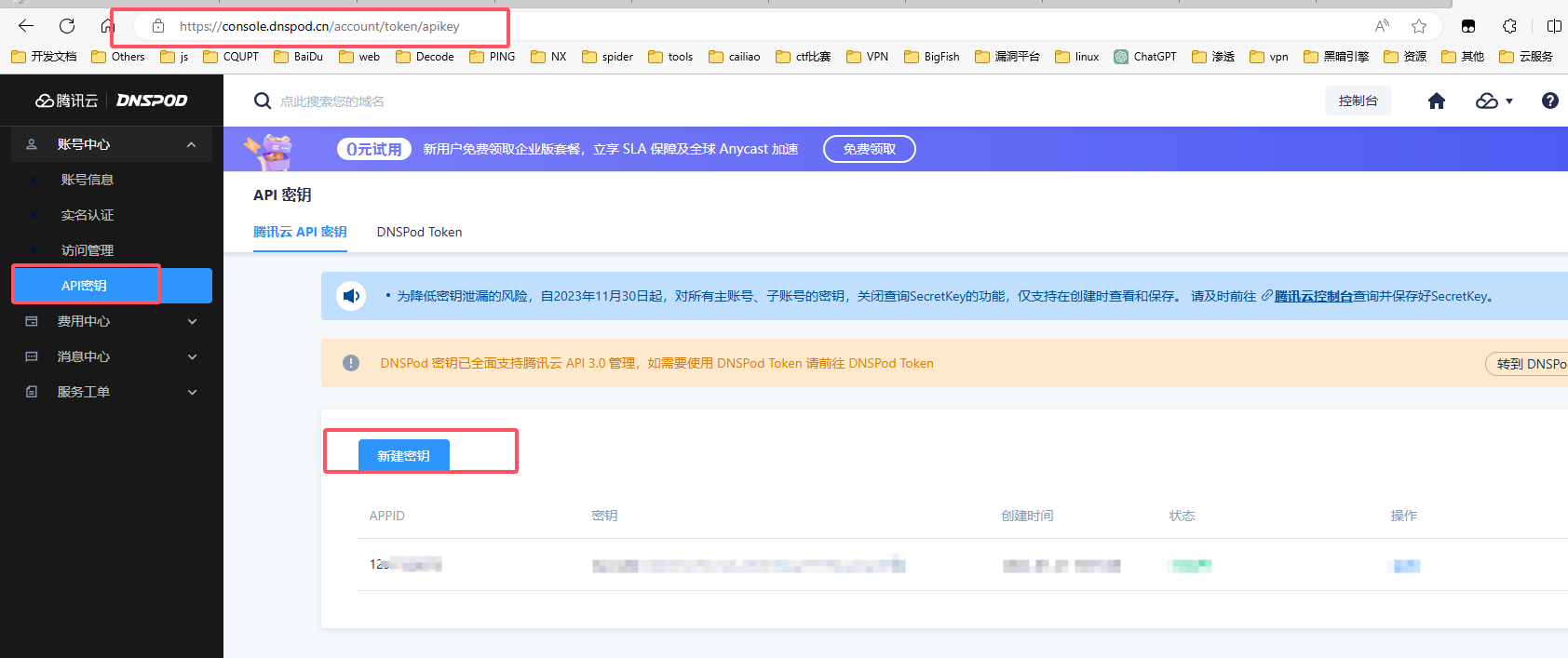
Task: Switch to the DNSPod Token tab
Action: click(x=419, y=232)
